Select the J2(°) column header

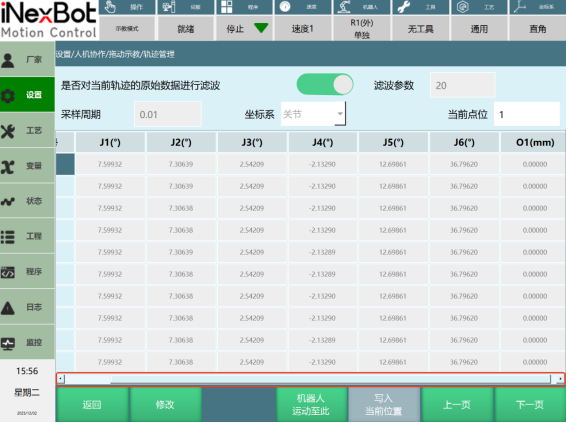point(181,142)
